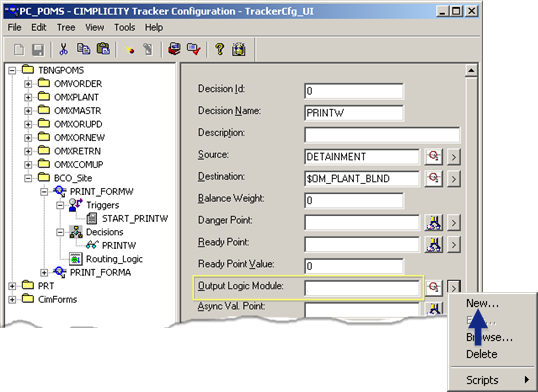Select the START_PRINTW trigger item
Viewport: 538px width, 392px height.
click(x=135, y=219)
